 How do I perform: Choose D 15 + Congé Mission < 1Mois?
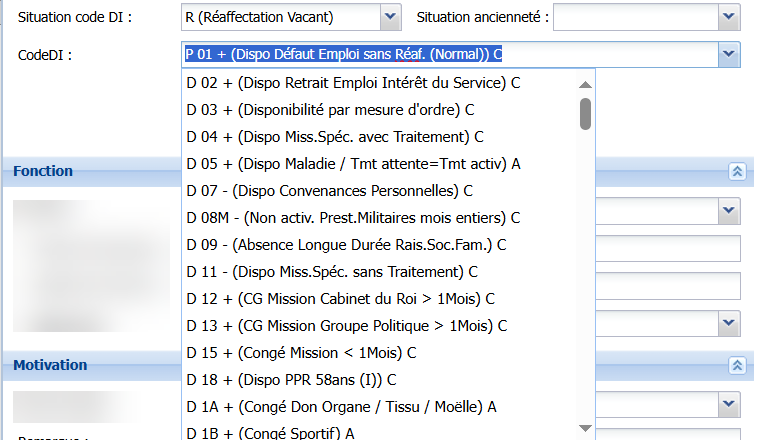point(300,352)
